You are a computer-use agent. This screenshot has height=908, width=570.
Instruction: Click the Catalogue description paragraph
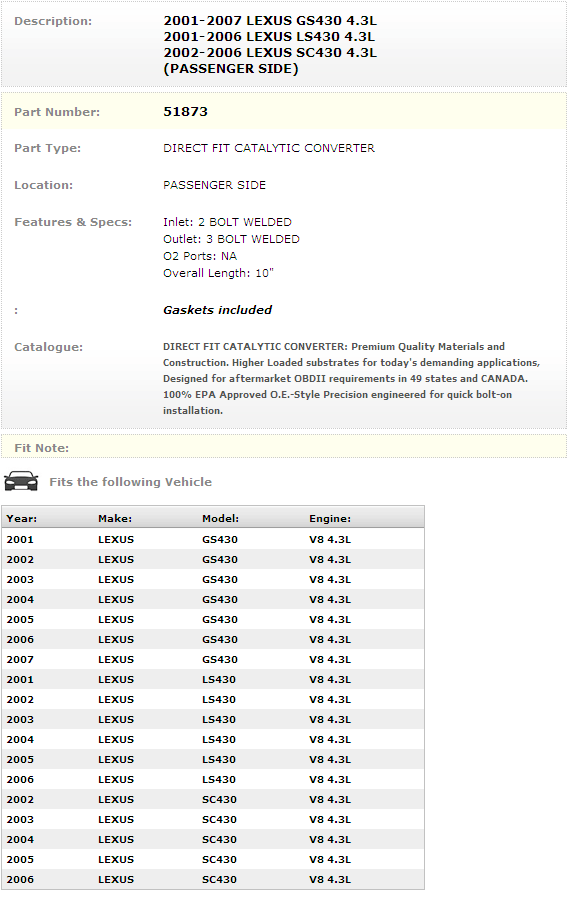tap(351, 378)
